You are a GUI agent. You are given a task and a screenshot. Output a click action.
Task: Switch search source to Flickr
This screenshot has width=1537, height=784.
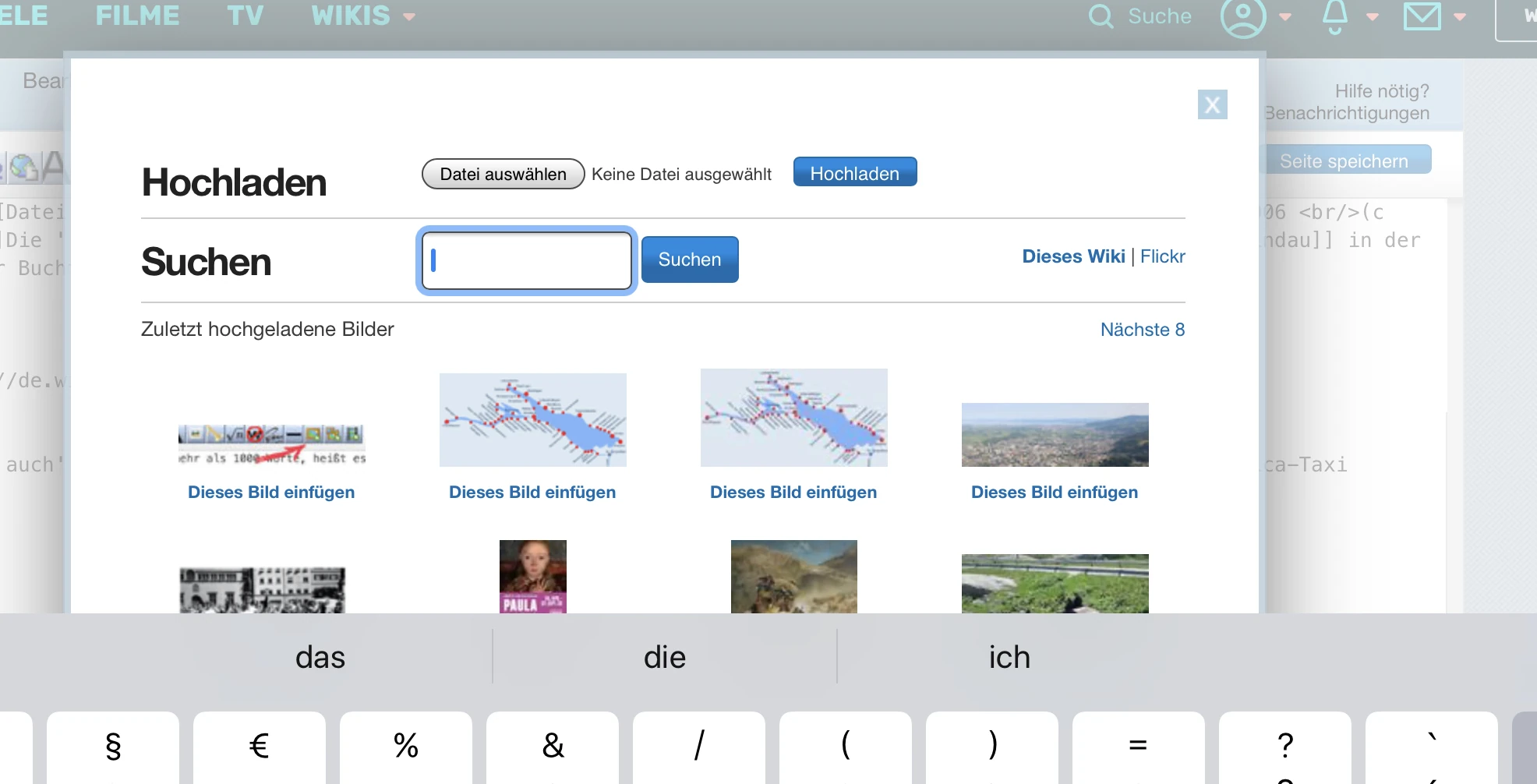click(x=1163, y=256)
